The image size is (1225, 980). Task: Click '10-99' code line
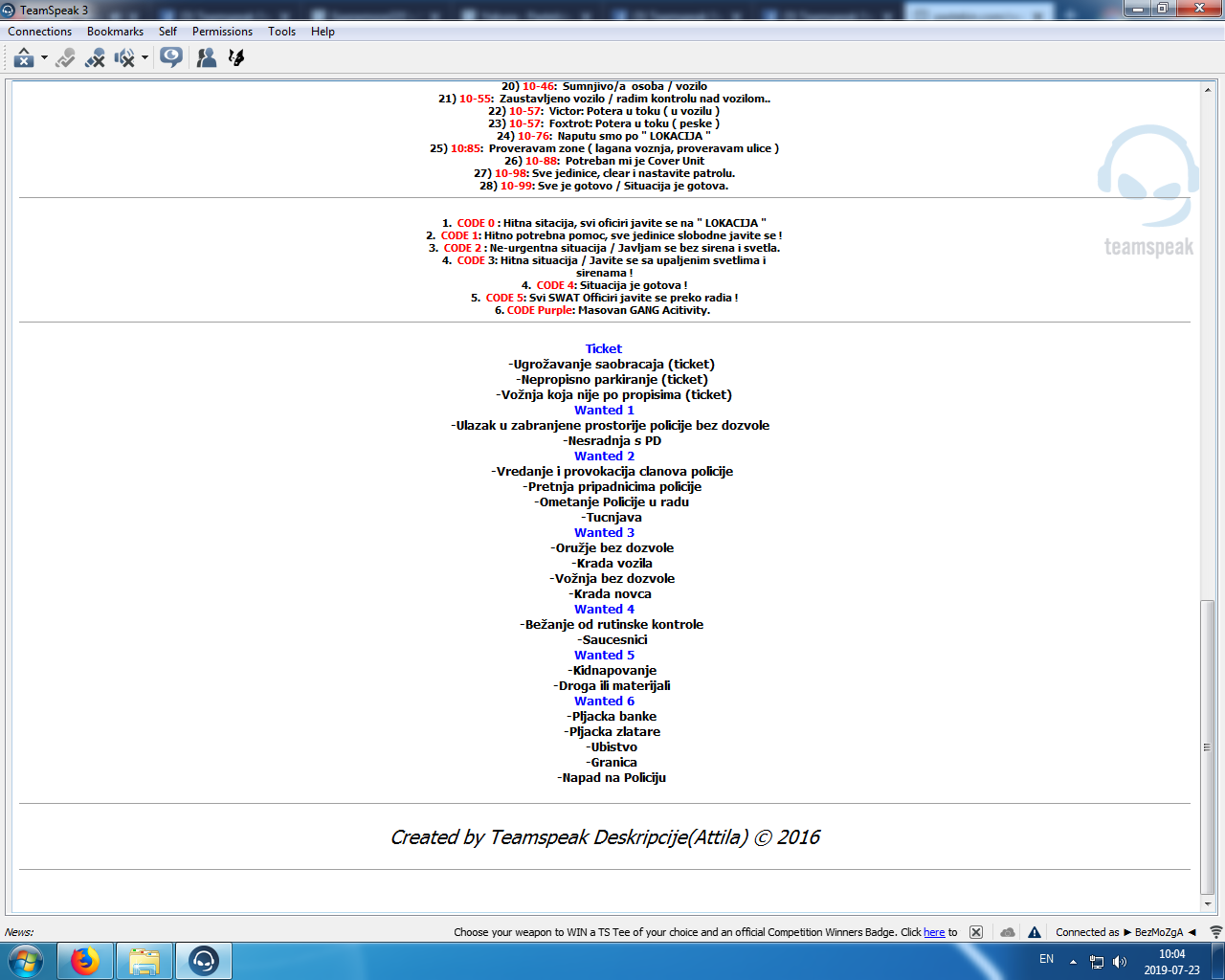pyautogui.click(x=604, y=186)
